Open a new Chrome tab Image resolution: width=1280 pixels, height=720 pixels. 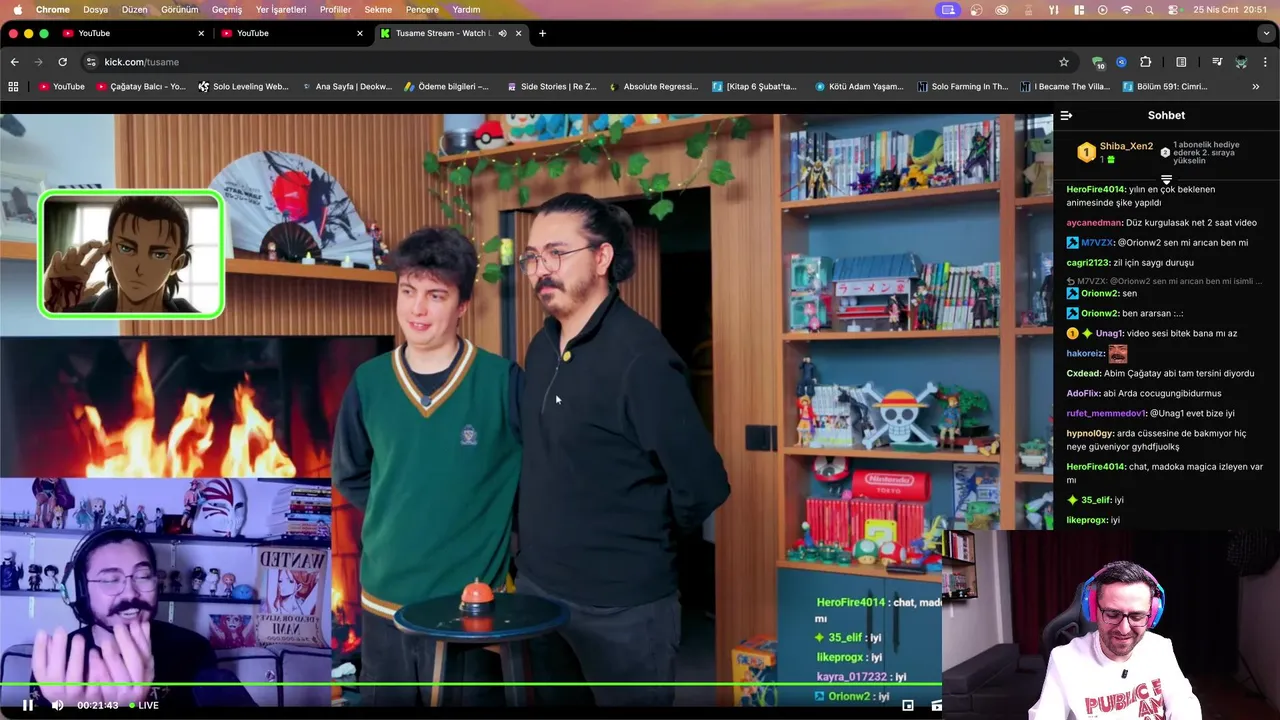point(542,33)
